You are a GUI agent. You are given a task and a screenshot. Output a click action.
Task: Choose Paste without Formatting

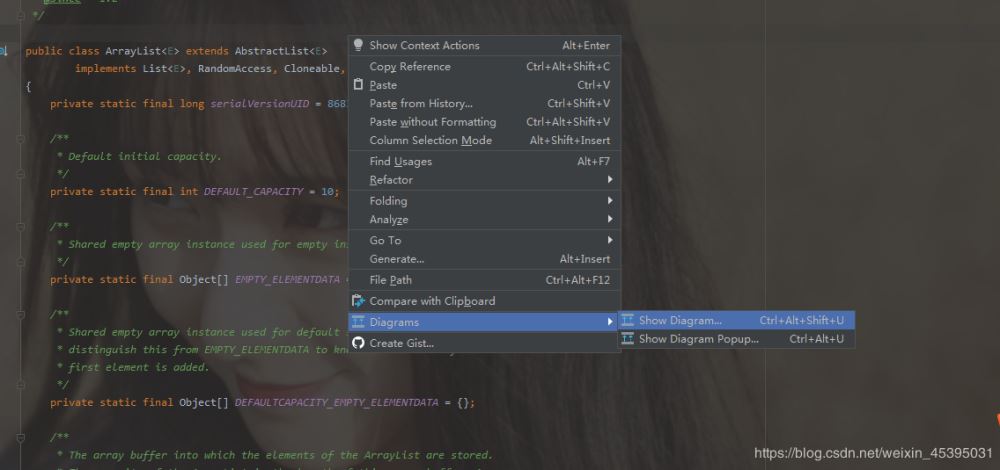coord(484,122)
